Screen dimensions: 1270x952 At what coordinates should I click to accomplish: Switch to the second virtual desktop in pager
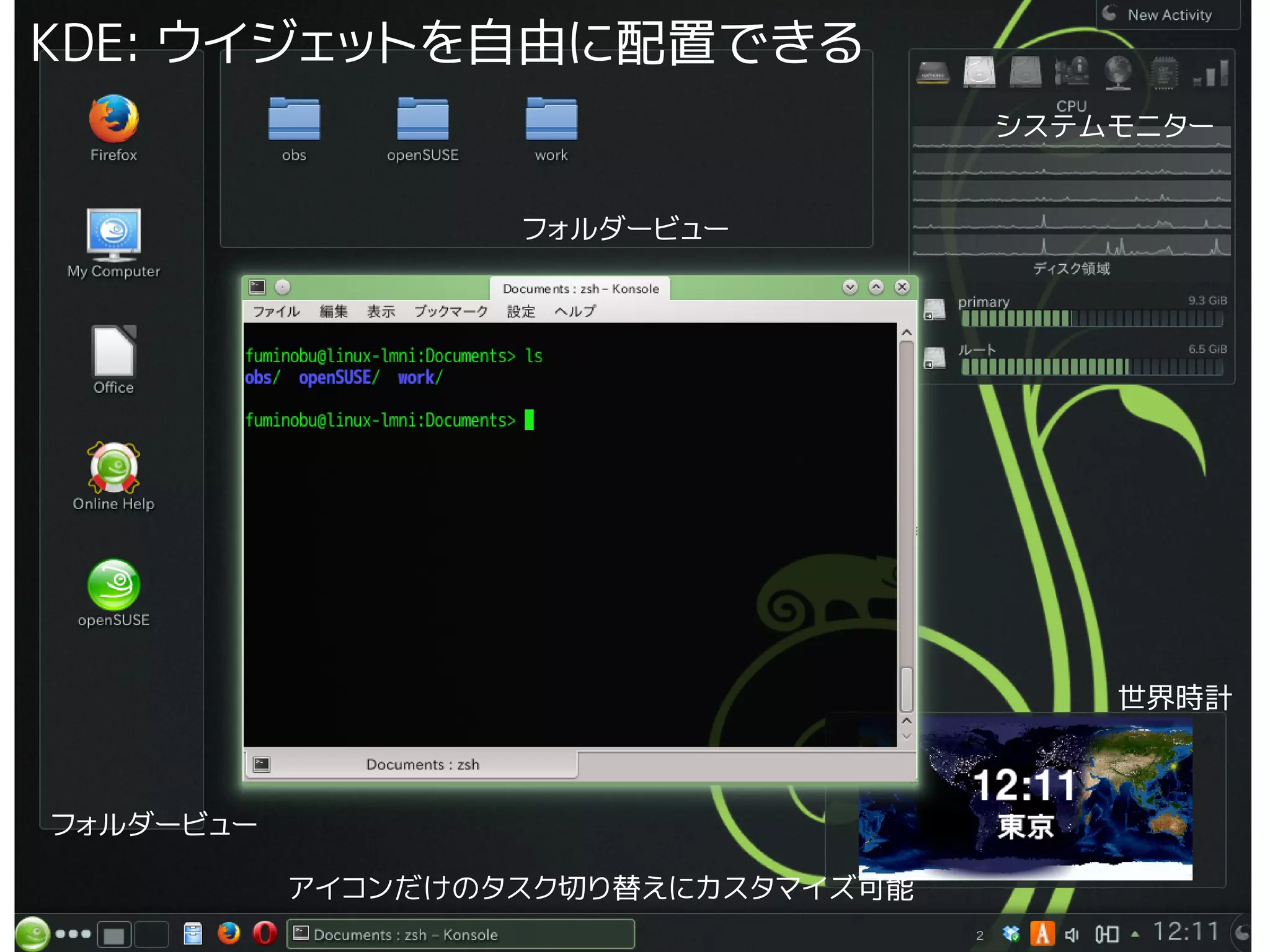(151, 934)
